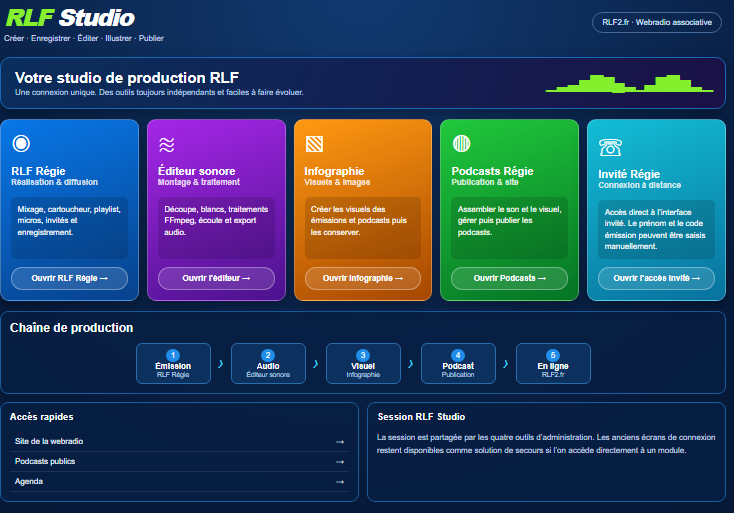Click the Accès rapides heading

pyautogui.click(x=42, y=417)
